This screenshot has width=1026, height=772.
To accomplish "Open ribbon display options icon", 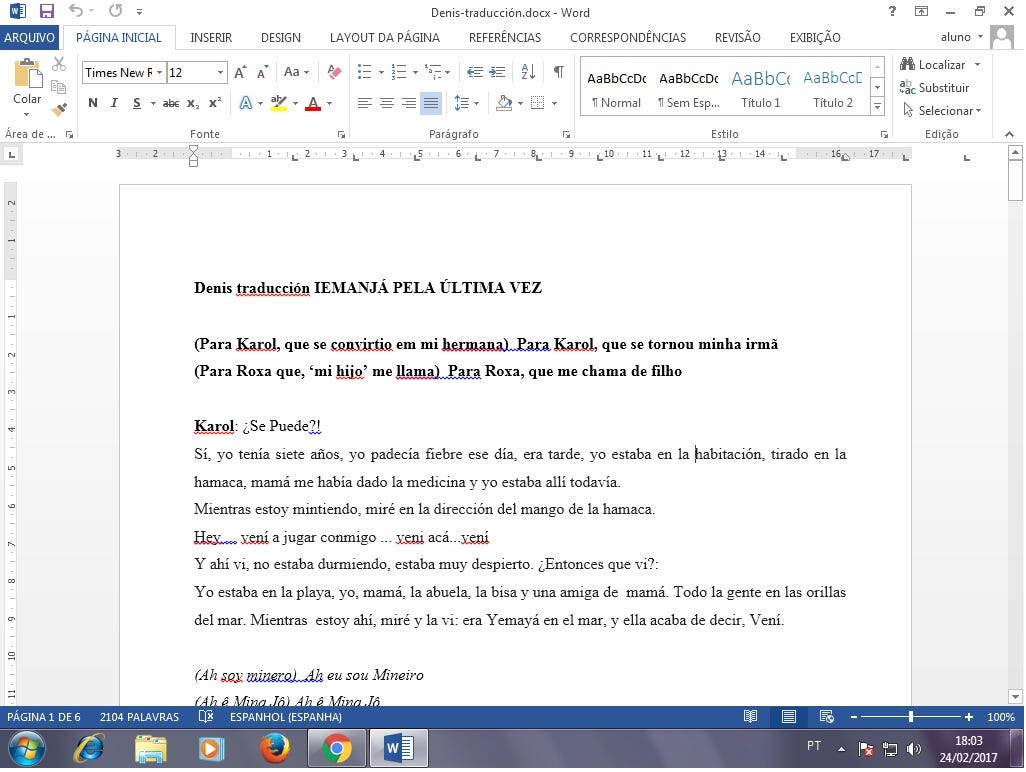I will [921, 11].
